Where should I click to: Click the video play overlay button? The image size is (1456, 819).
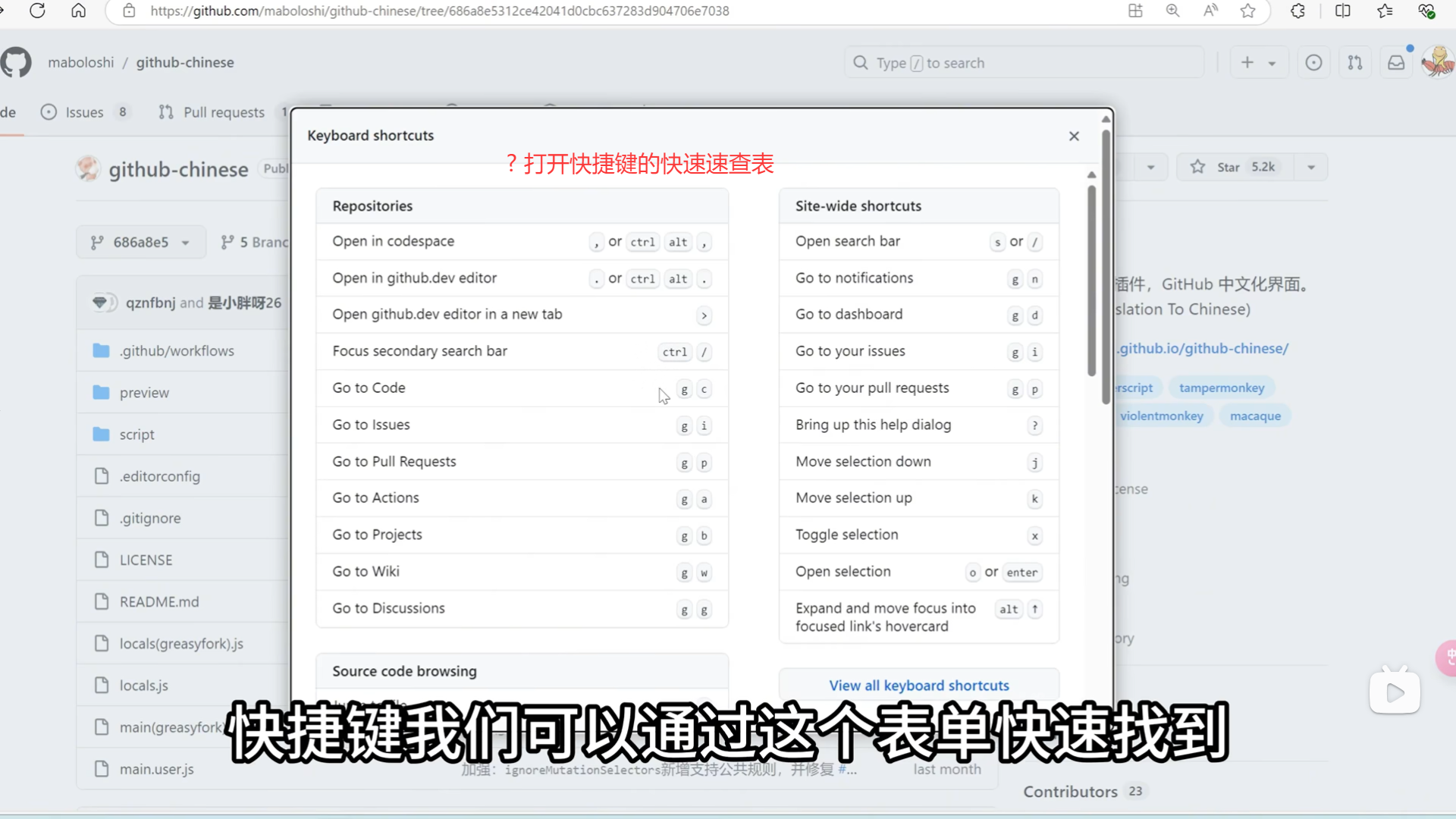tap(1395, 692)
